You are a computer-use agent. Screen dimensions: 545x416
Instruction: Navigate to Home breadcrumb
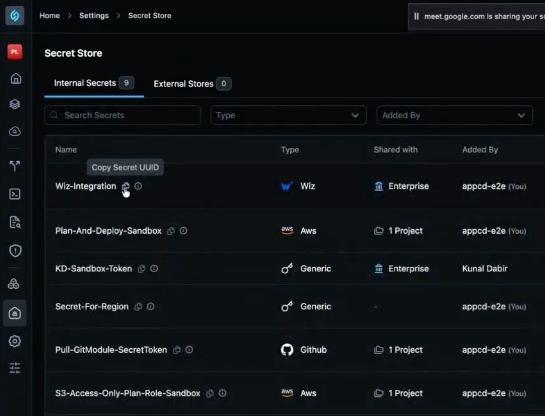50,16
